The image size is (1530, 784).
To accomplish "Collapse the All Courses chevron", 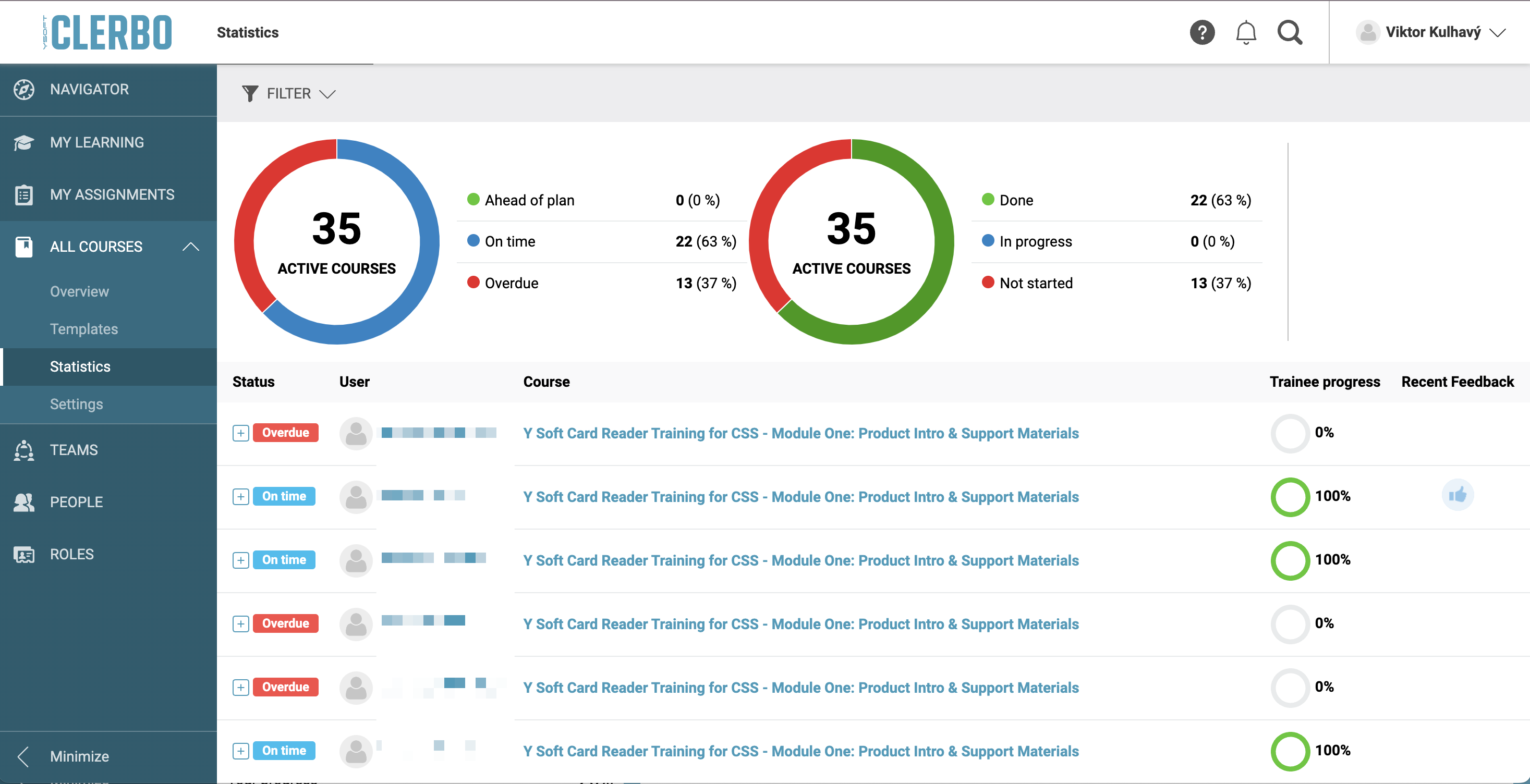I will click(x=191, y=247).
